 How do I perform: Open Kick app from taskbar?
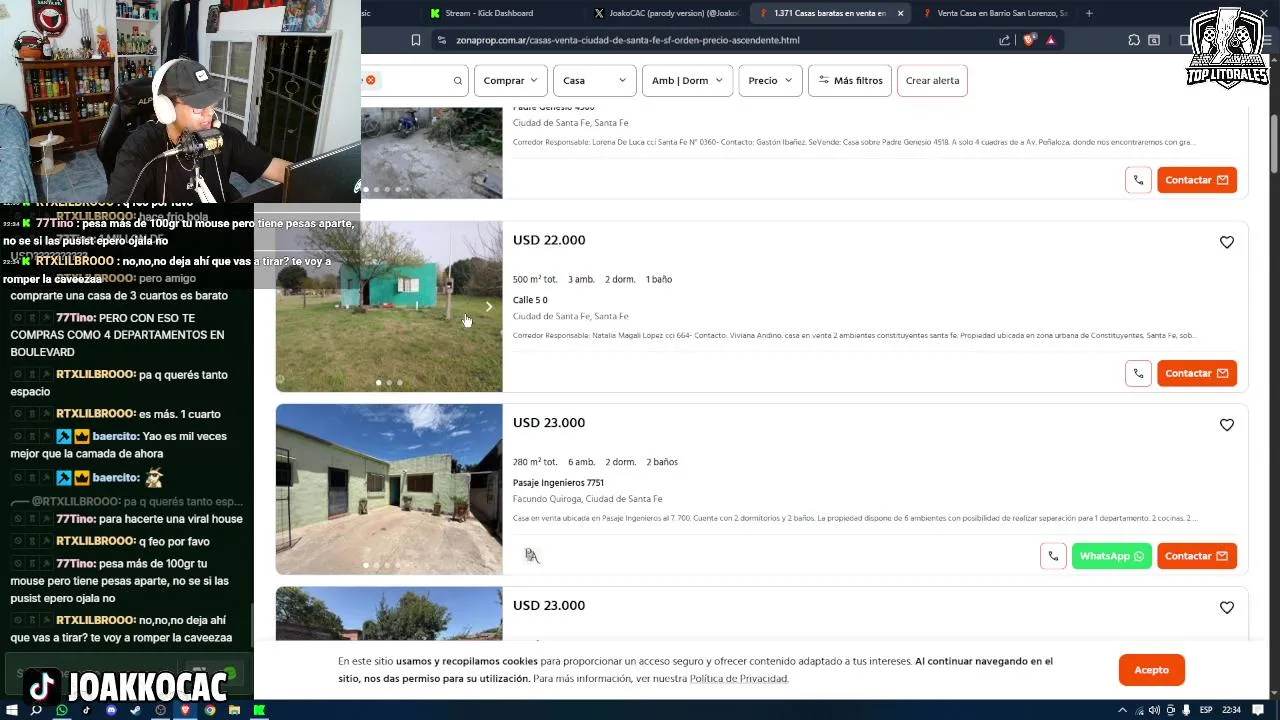(x=259, y=710)
